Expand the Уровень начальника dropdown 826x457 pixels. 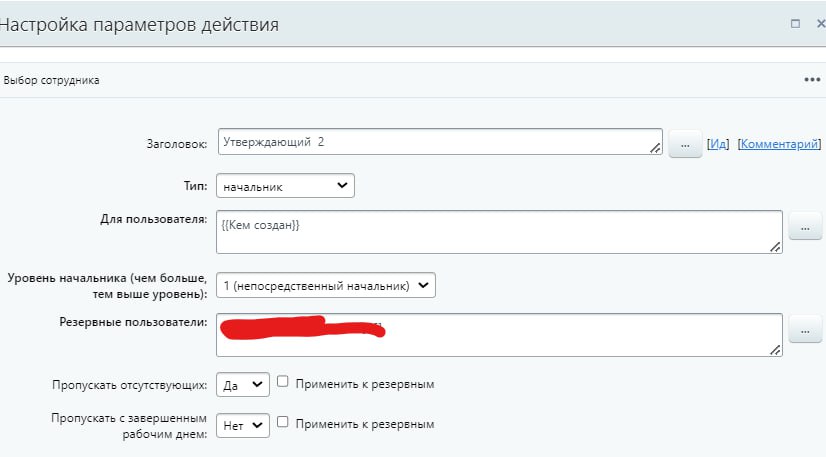pos(326,285)
